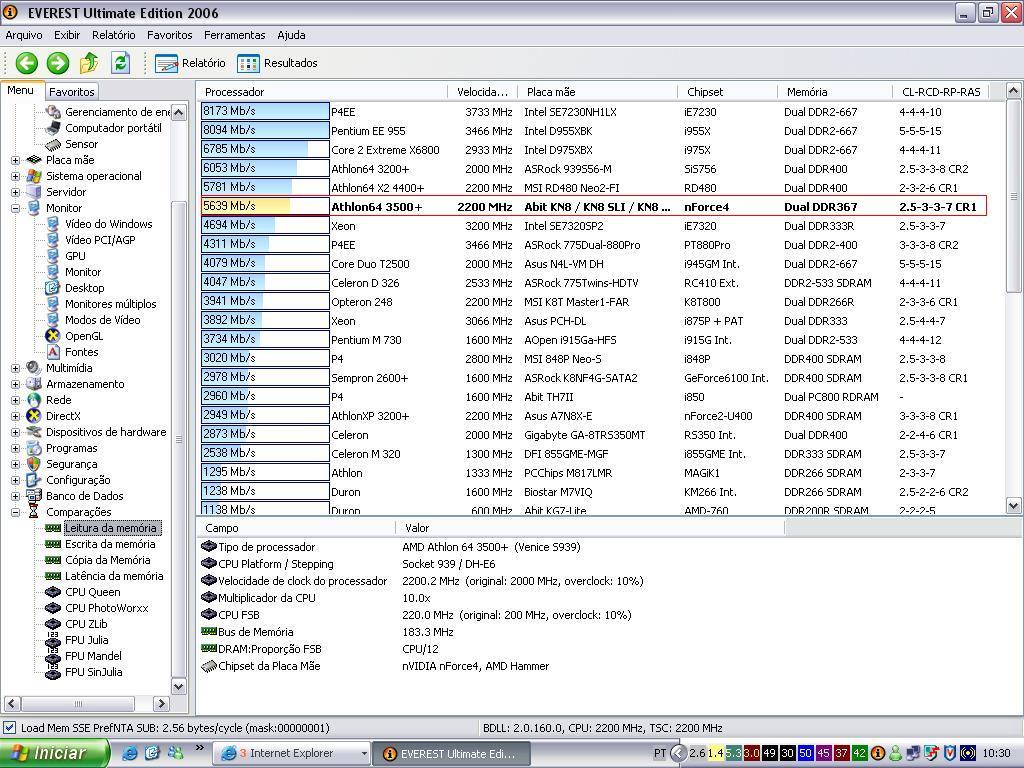Click the Refresh toolbar icon
The width and height of the screenshot is (1024, 768).
120,63
